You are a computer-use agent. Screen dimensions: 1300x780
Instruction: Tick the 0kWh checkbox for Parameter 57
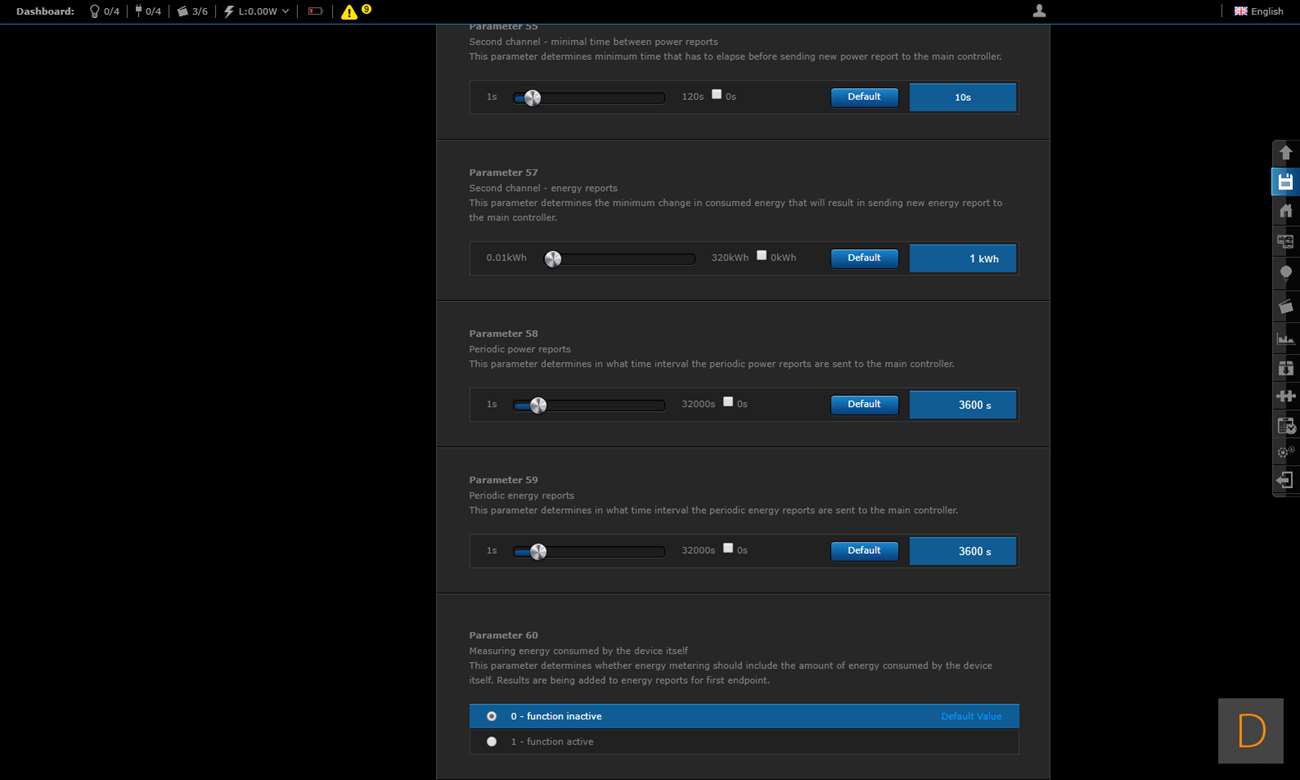click(761, 256)
